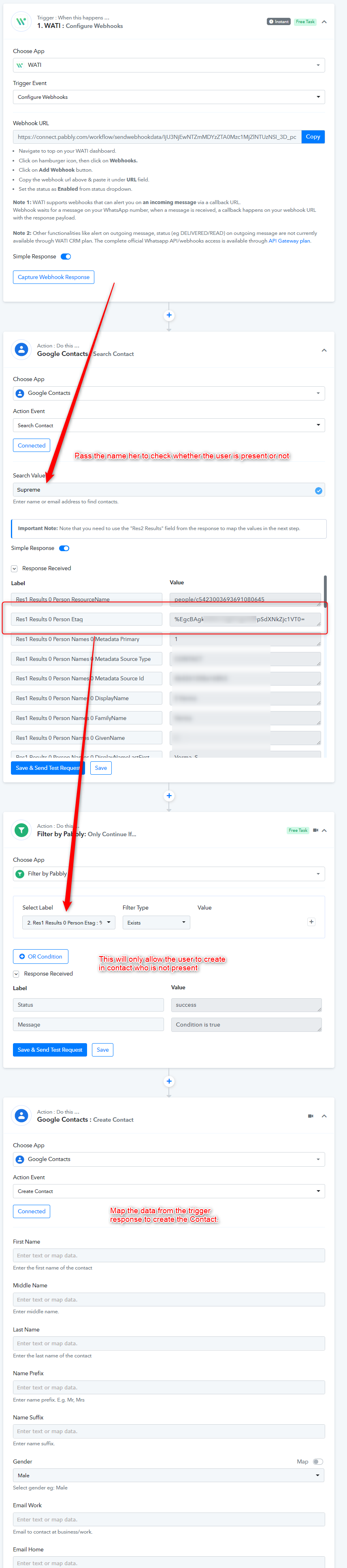Toggle Simple Response in Search Contact step
This screenshot has width=347, height=1568.
click(64, 548)
